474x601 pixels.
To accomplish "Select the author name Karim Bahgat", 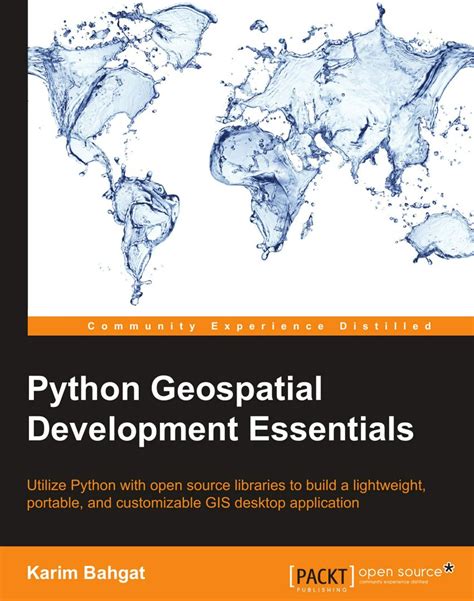I will click(86, 573).
